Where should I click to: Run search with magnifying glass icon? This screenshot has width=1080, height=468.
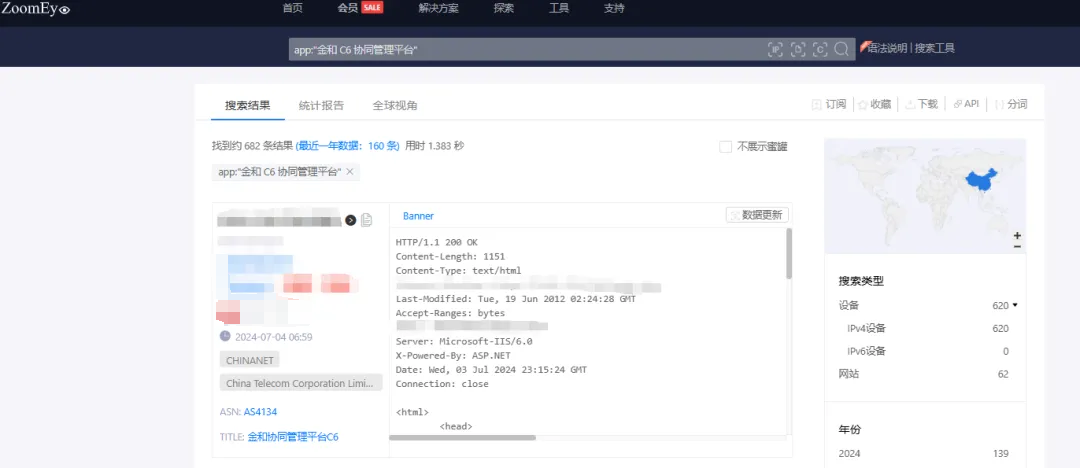(x=841, y=49)
